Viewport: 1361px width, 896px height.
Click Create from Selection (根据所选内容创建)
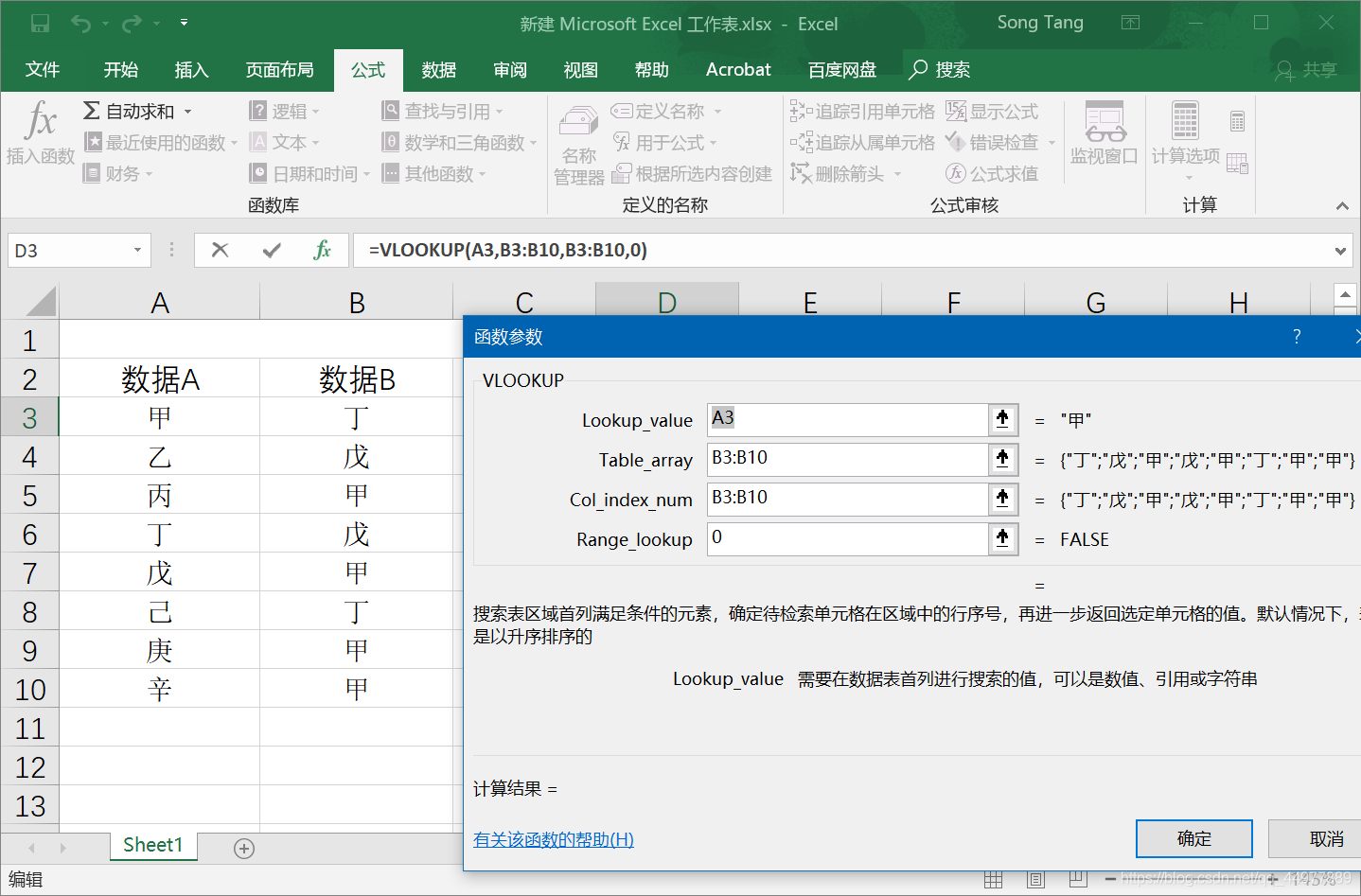tap(692, 174)
